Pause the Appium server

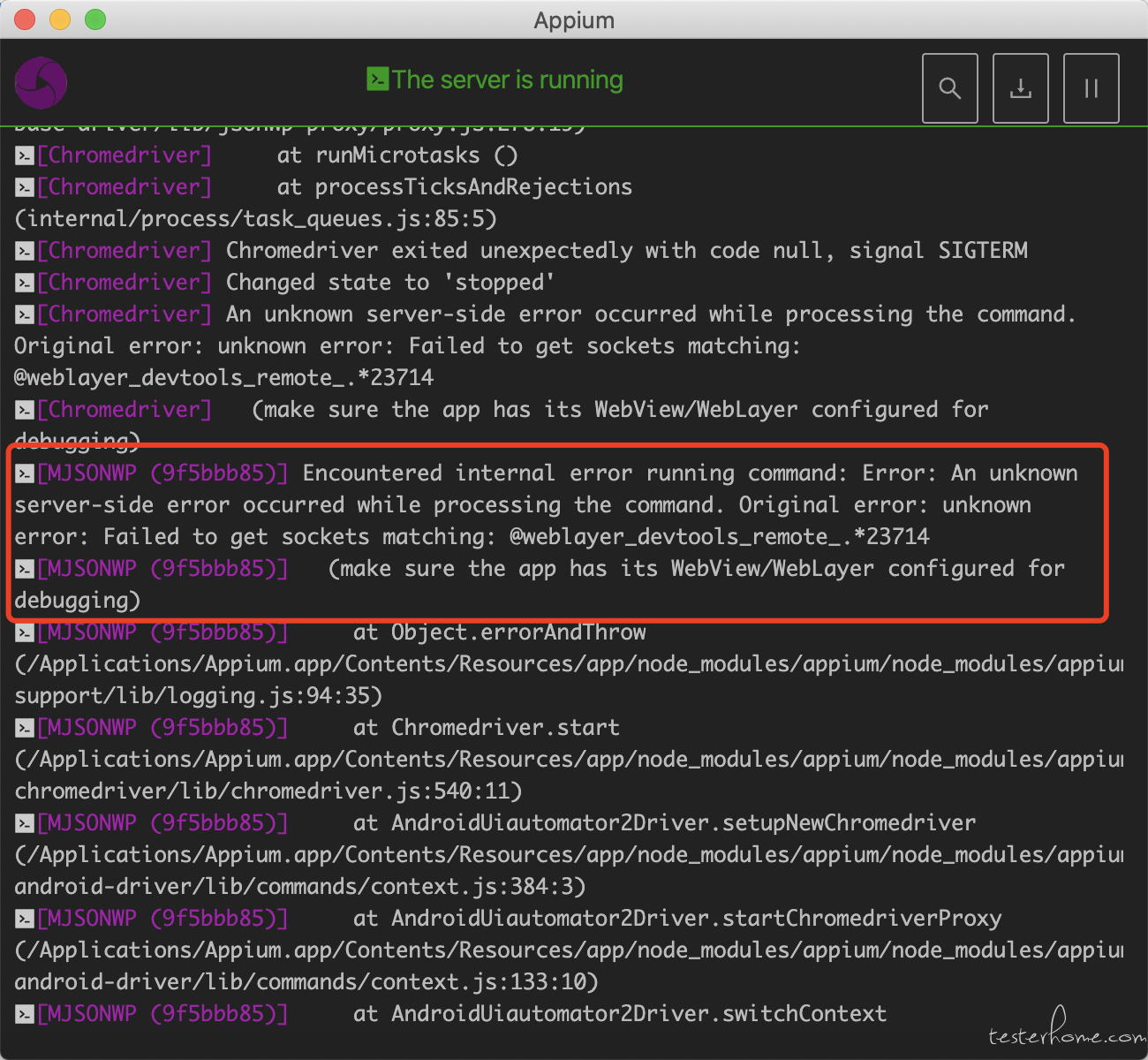click(1091, 88)
